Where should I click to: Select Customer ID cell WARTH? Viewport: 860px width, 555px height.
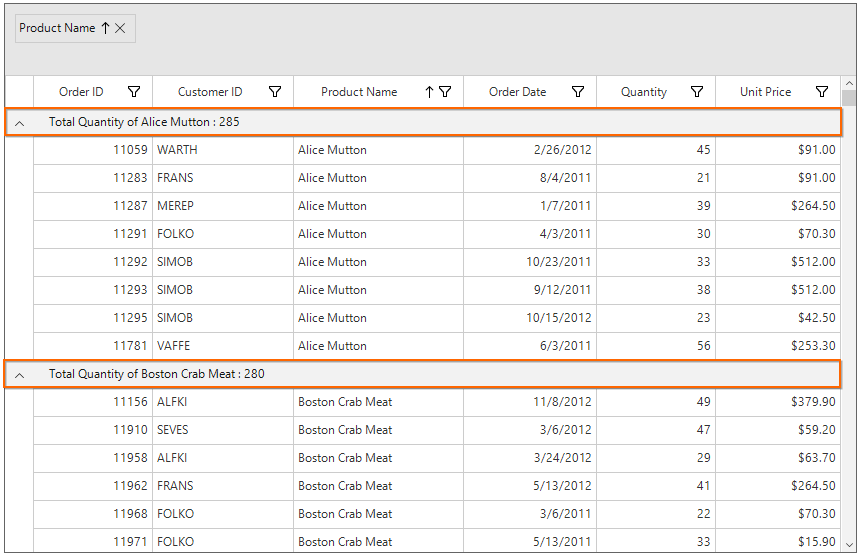223,150
